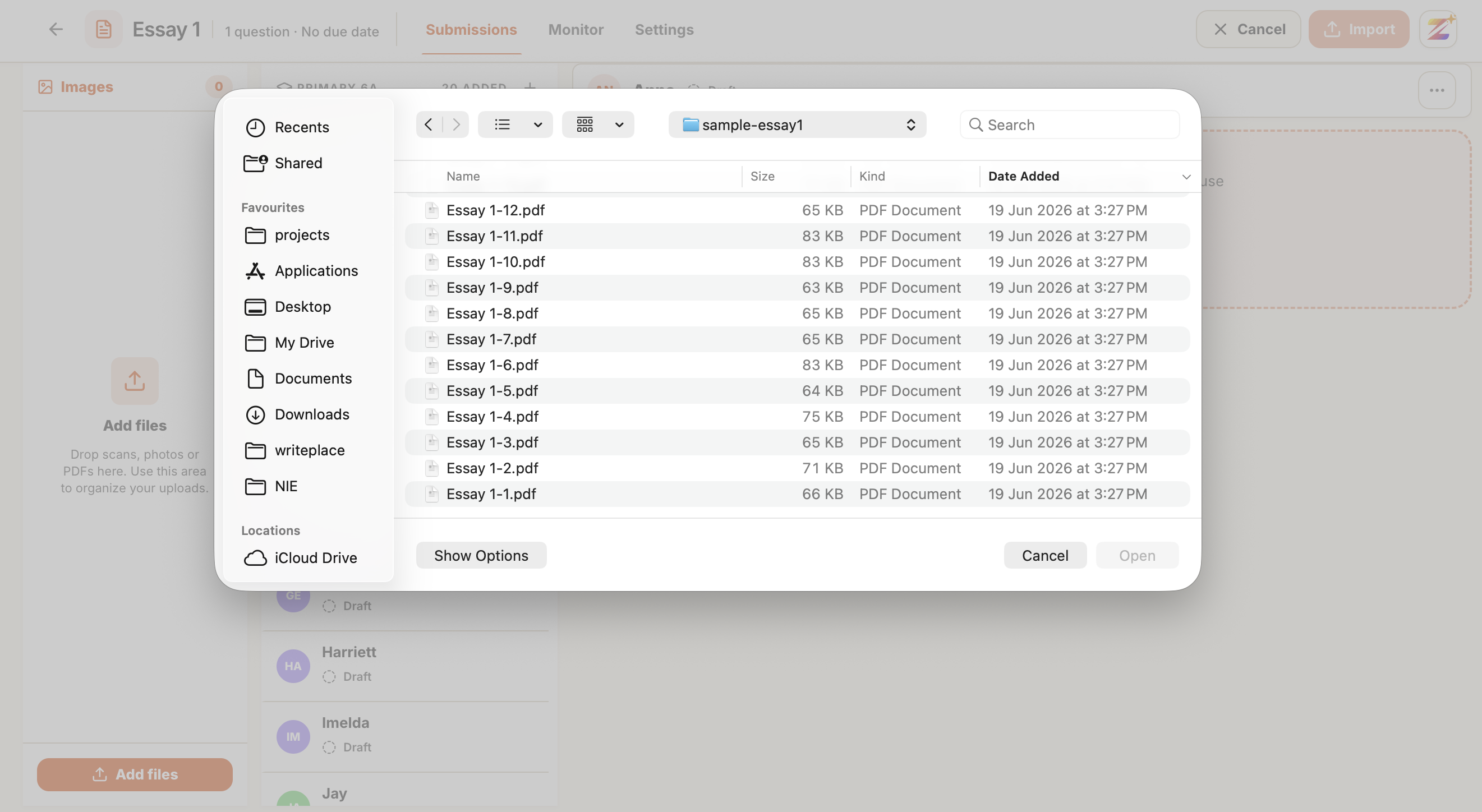
Task: Focus the Search field
Action: click(1070, 125)
